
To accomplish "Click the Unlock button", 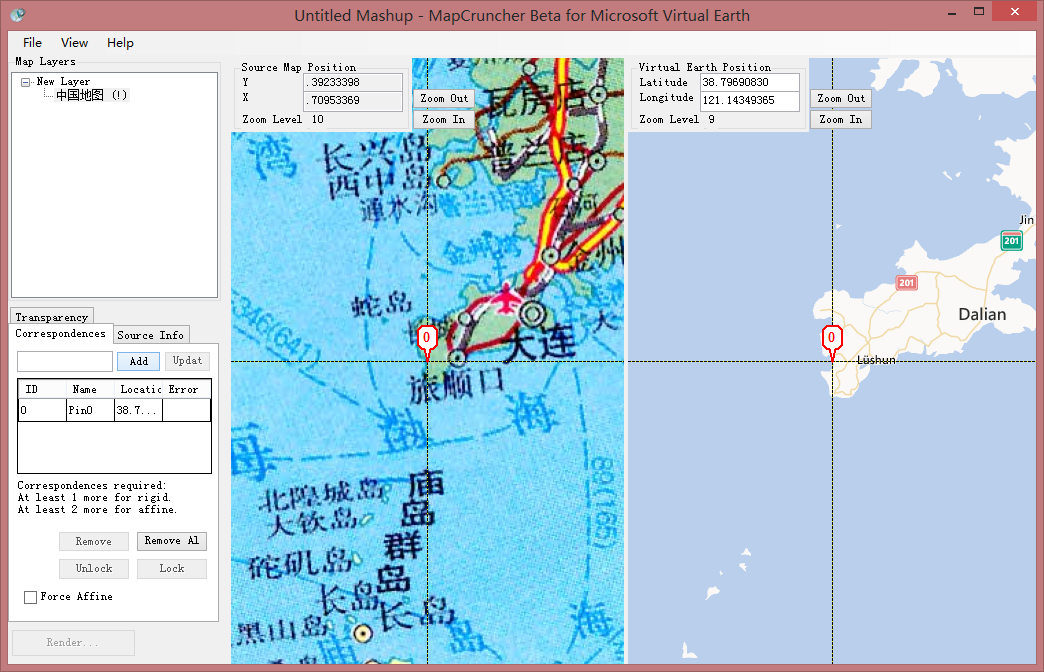I will click(93, 568).
